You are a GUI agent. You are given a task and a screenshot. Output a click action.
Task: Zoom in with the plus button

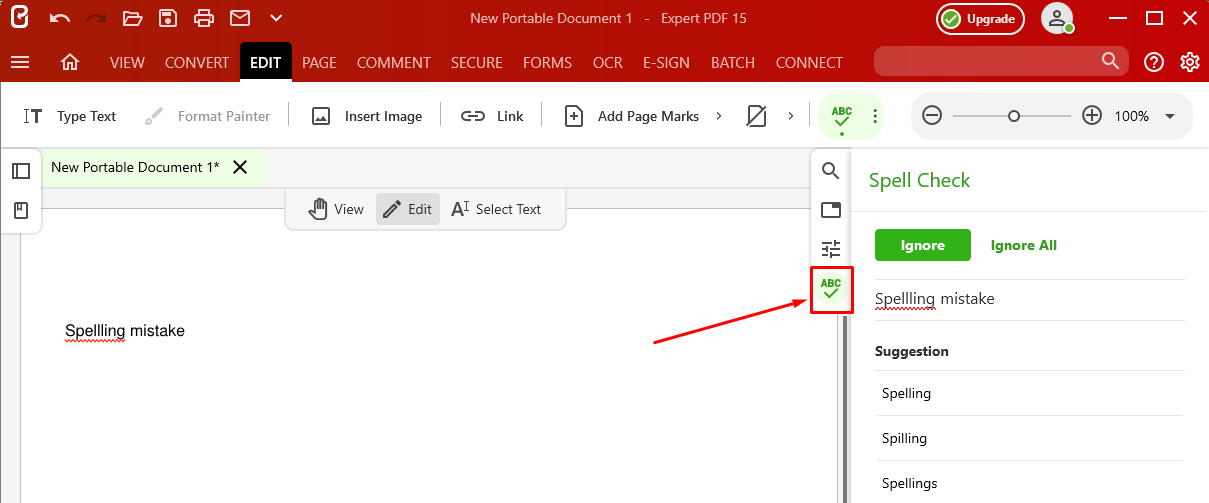(1092, 116)
